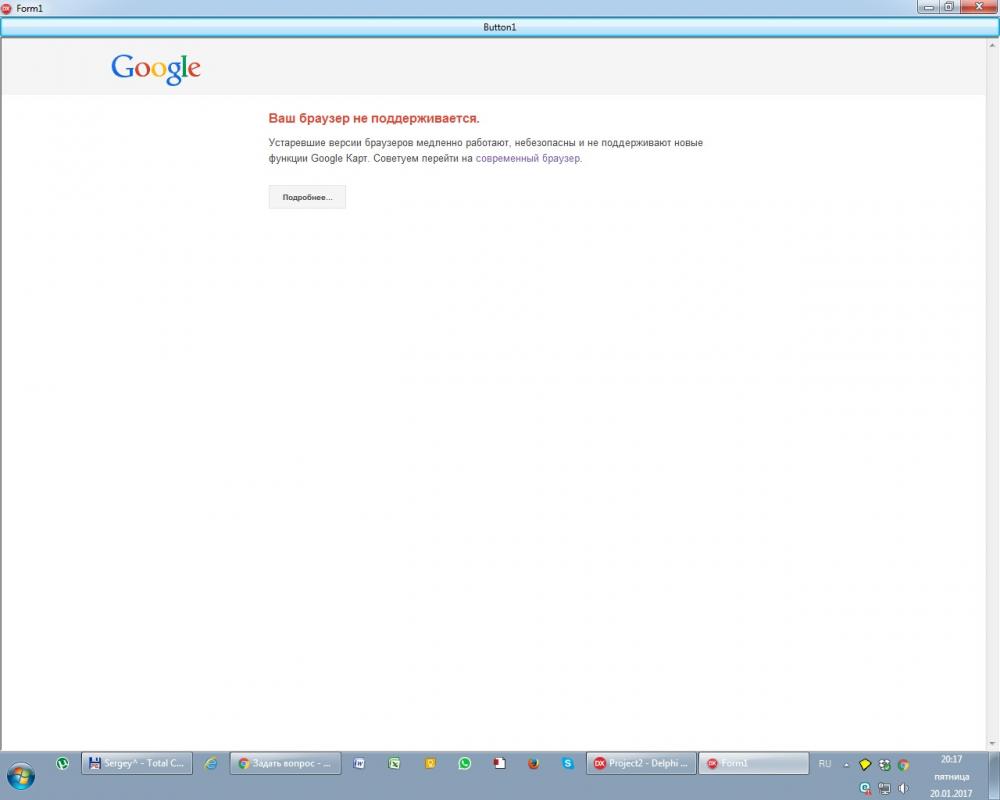
Task: Open Microsoft Word from taskbar
Action: coord(360,763)
